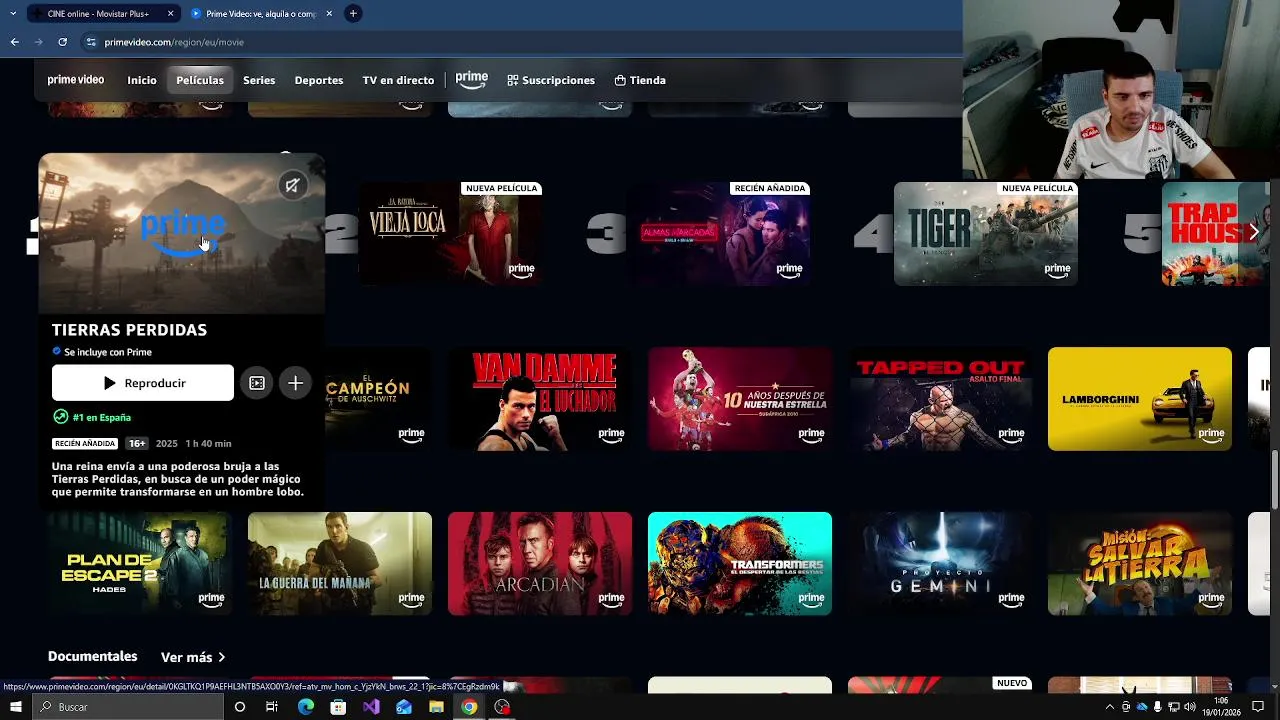
Task: Show next items in the top ten carousel
Action: [x=1254, y=233]
